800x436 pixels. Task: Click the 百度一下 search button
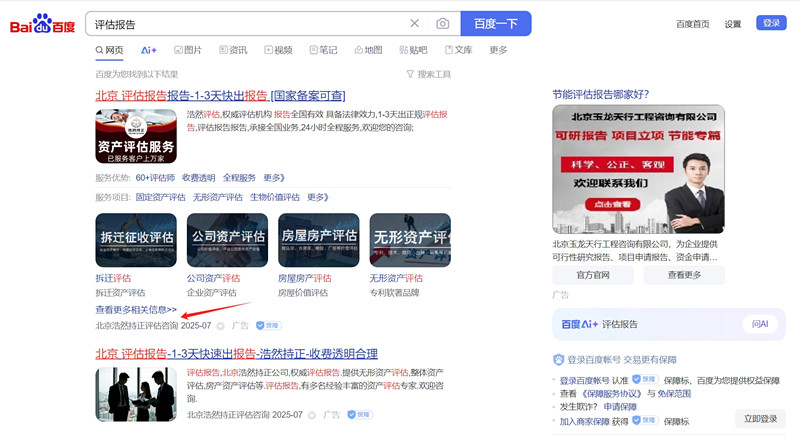coord(496,23)
